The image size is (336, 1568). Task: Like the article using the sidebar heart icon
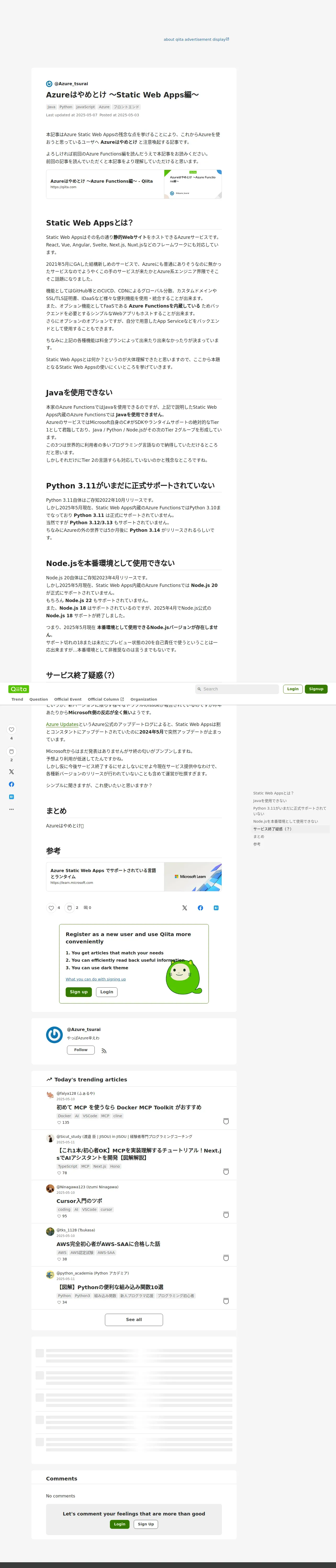coord(11,729)
